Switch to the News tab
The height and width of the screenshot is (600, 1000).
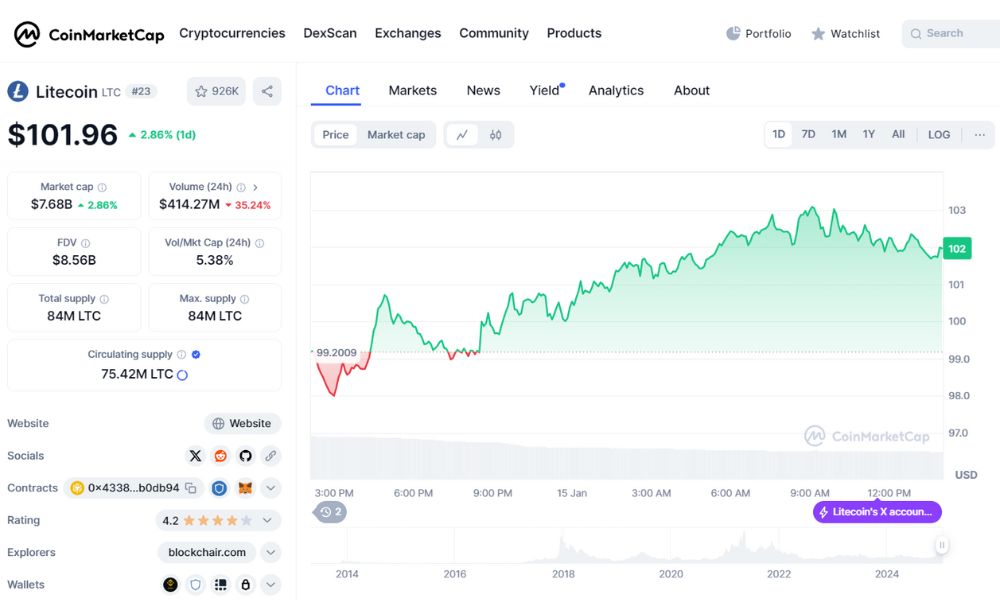point(483,91)
